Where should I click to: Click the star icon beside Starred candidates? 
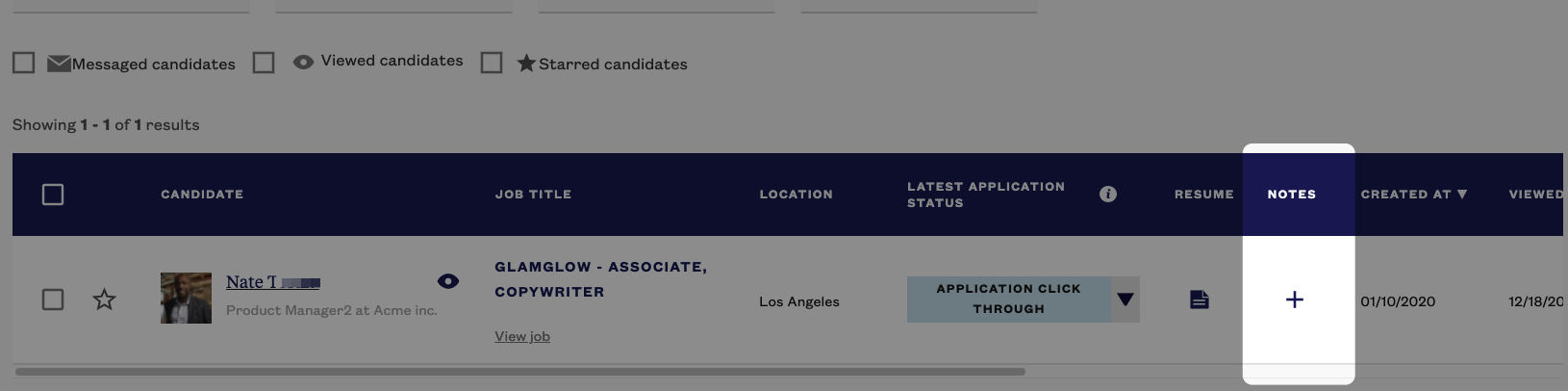[x=526, y=63]
